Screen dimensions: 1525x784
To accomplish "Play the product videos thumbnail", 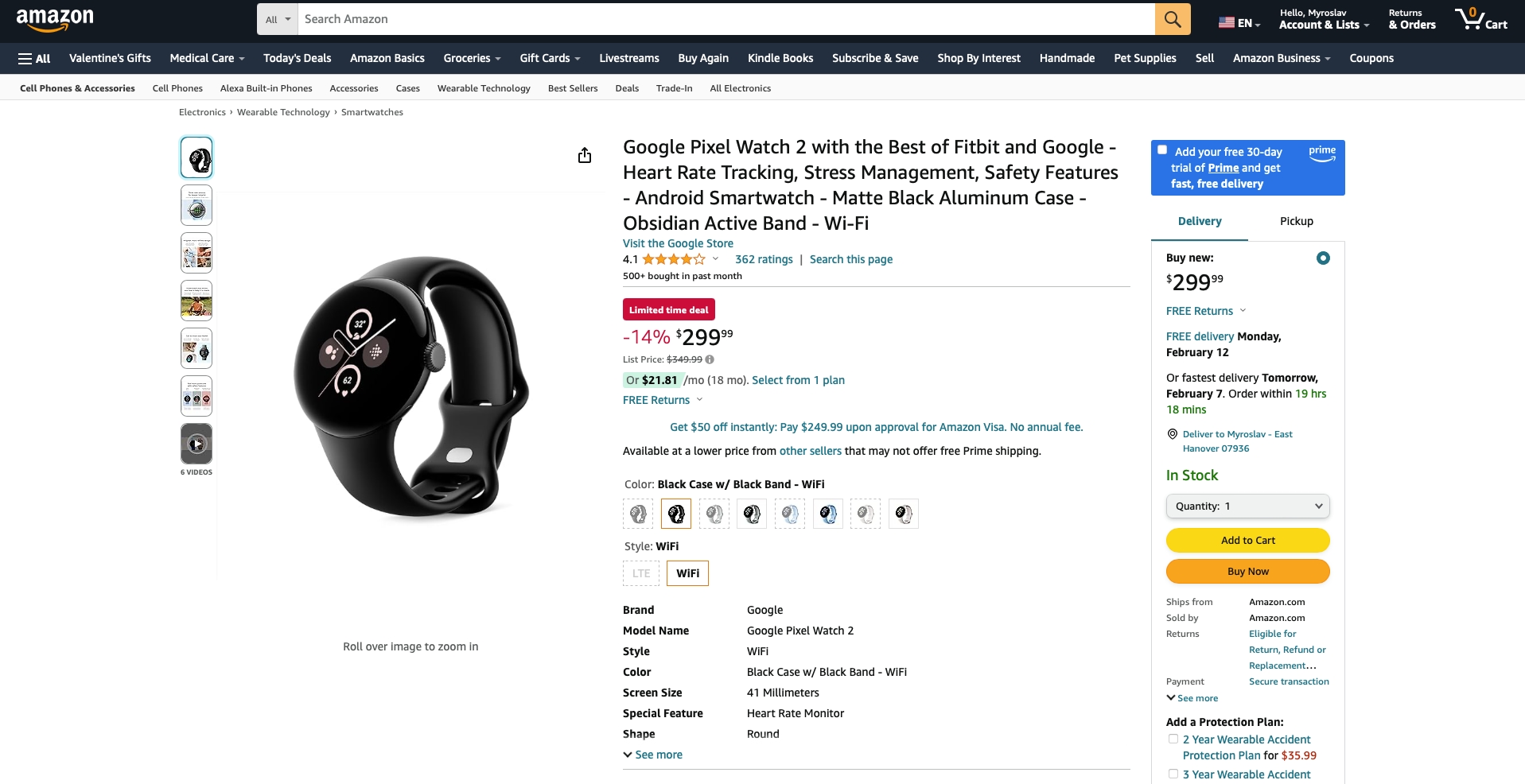I will [x=196, y=444].
